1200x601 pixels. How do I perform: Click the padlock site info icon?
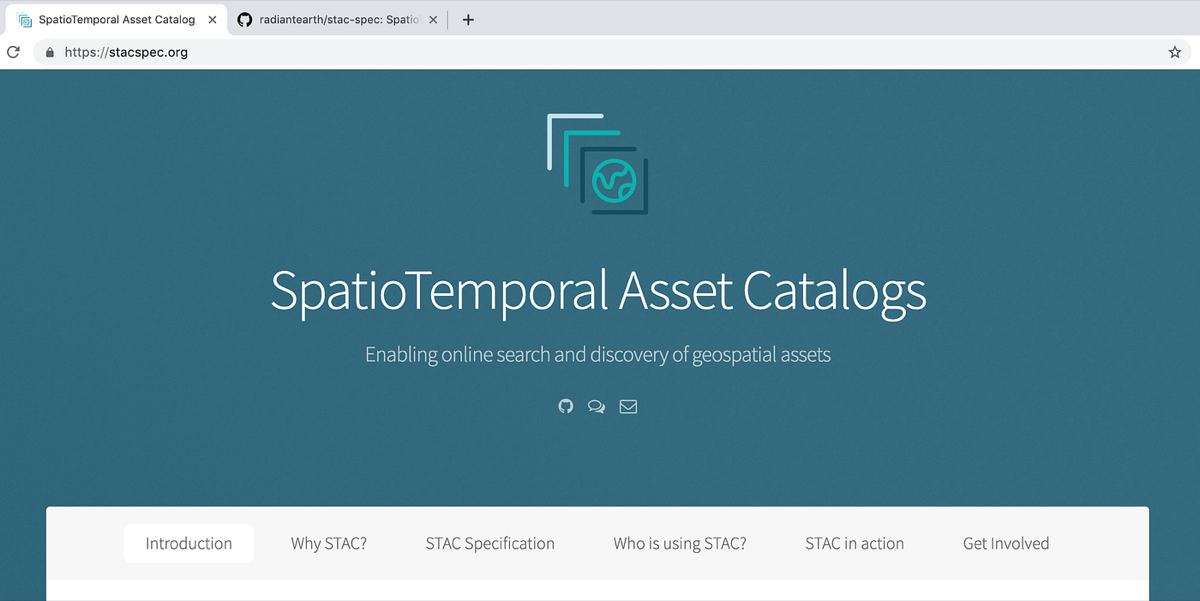coord(48,53)
